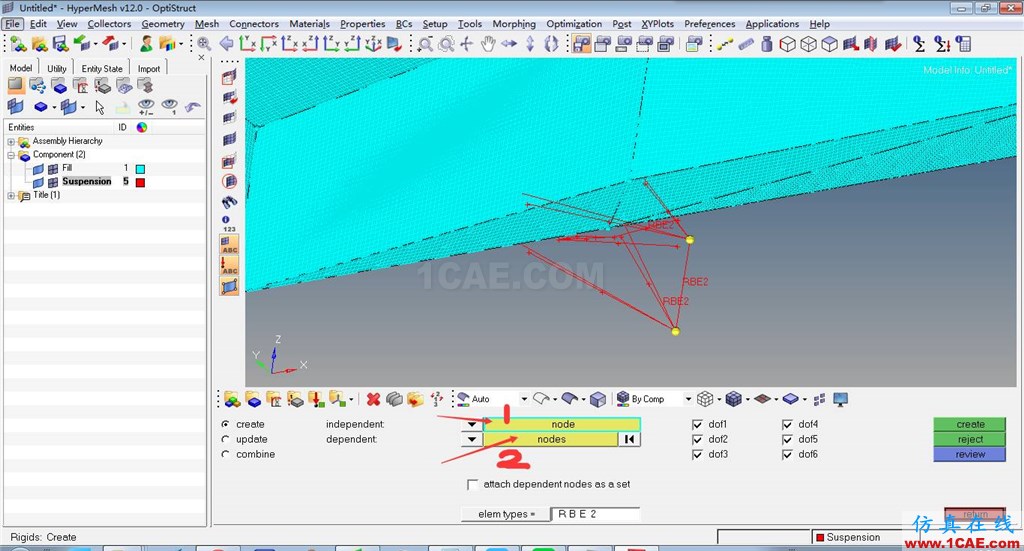Viewport: 1024px width, 551px height.
Task: Collapse the Component (2) tree node
Action: [x=11, y=155]
